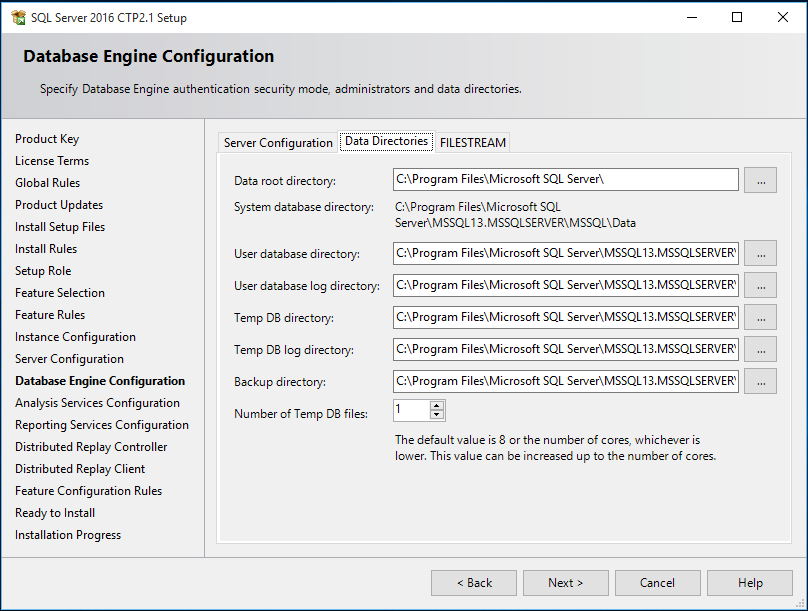The width and height of the screenshot is (808, 611).
Task: Decrease Number of Temp DB files
Action: coord(437,415)
